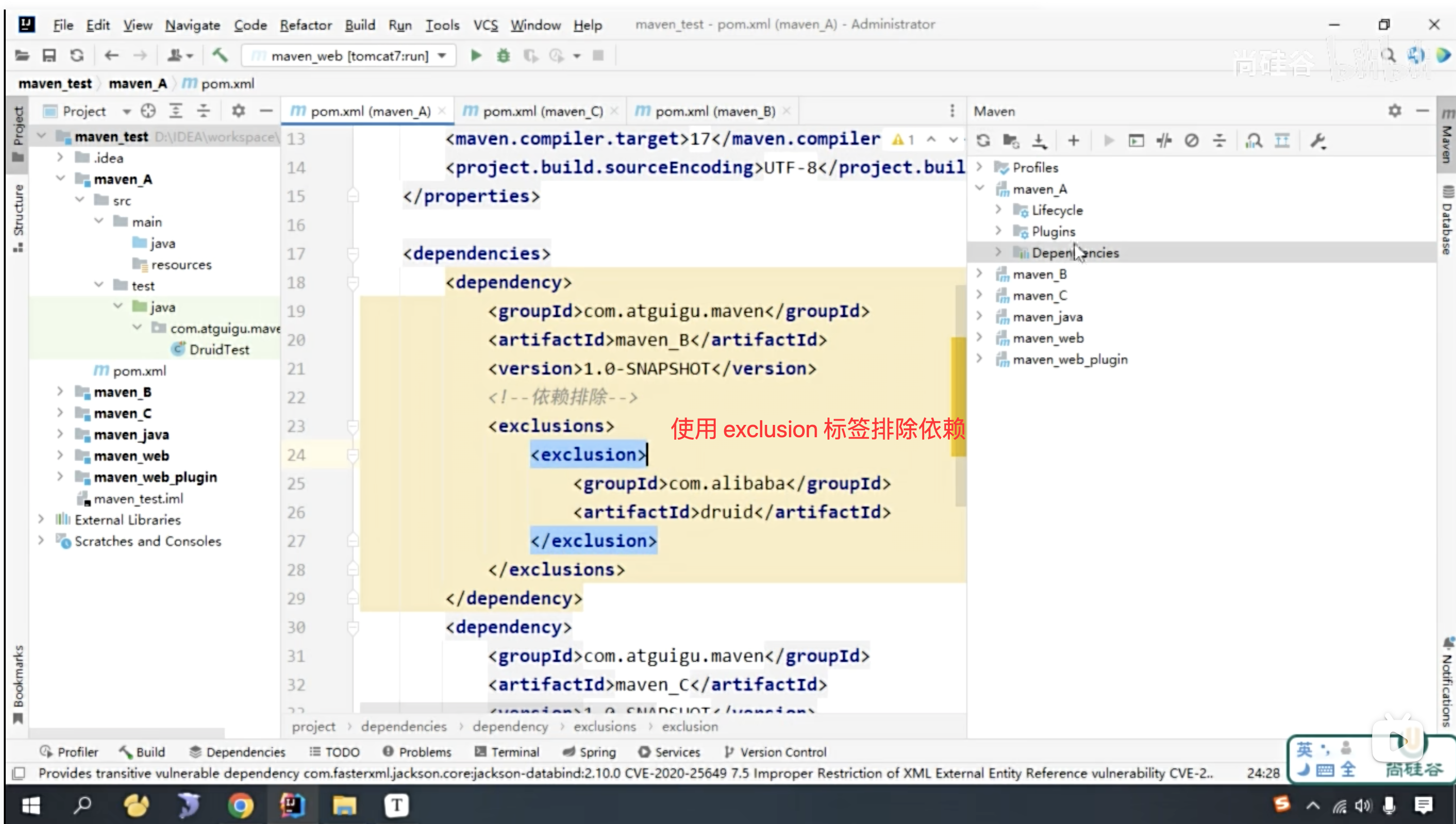Expand the Dependencies node under maven_A
This screenshot has height=824, width=1456.
998,252
